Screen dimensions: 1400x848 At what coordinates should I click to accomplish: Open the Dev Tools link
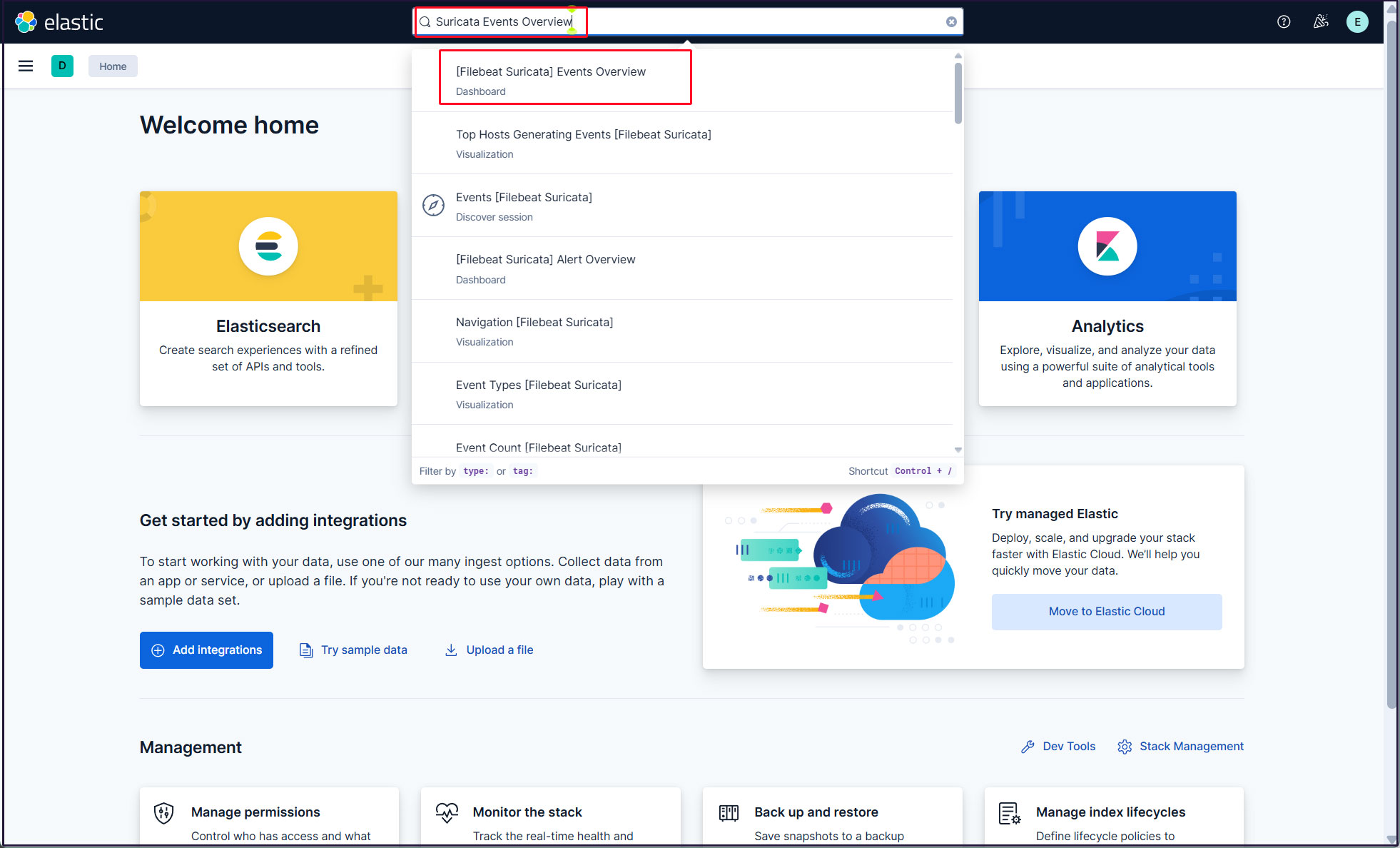1058,747
